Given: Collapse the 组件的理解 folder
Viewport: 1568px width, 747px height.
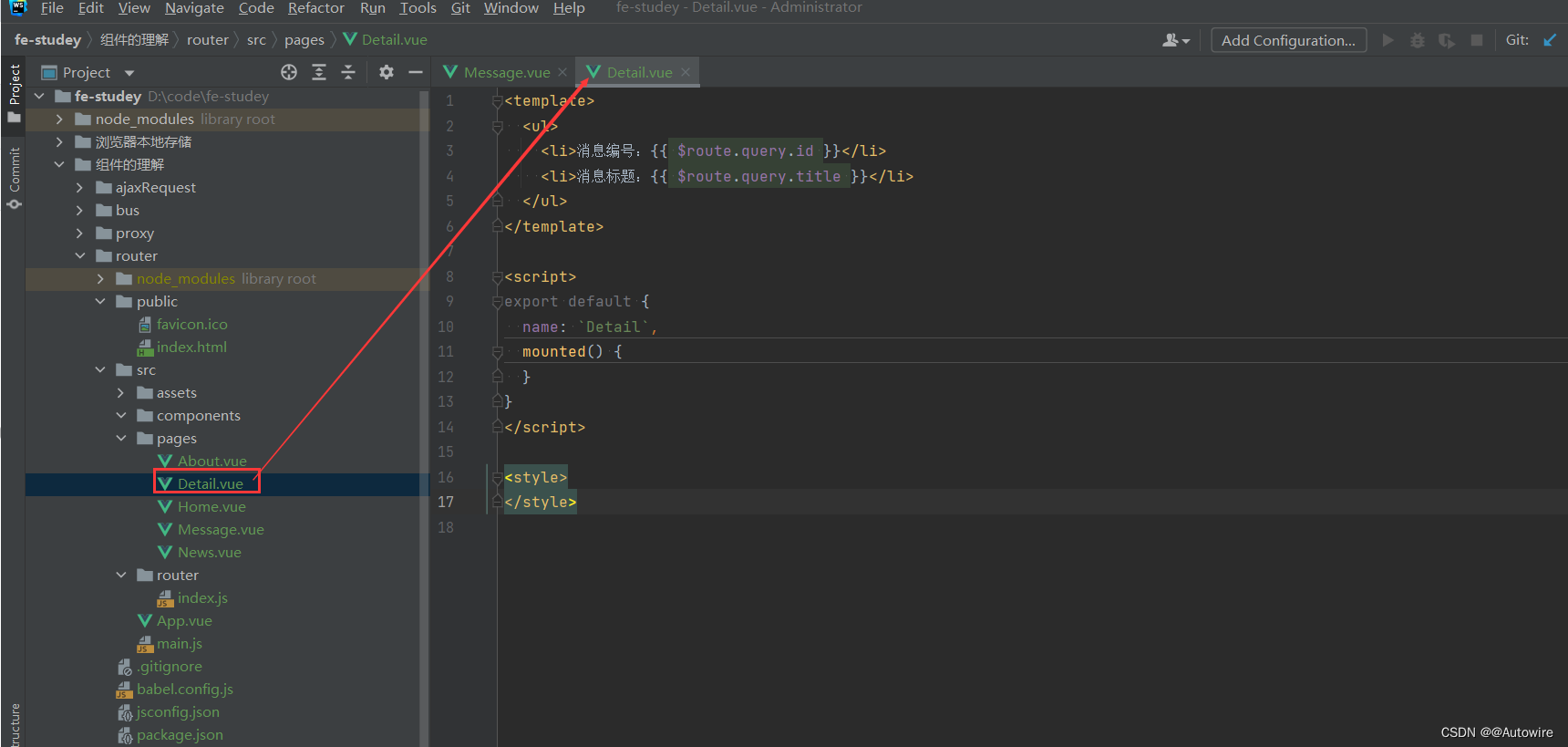Looking at the screenshot, I should 59,164.
